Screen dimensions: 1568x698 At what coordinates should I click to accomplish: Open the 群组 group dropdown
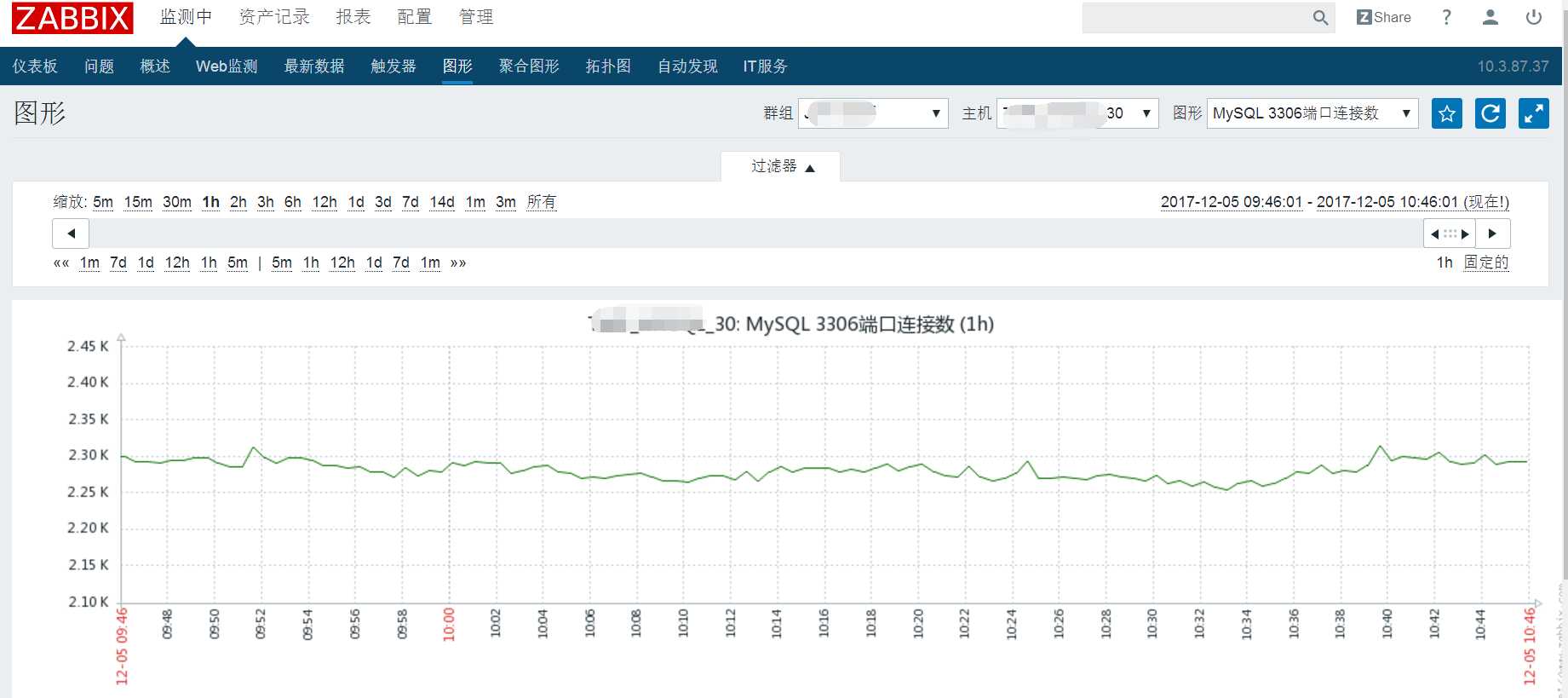873,113
